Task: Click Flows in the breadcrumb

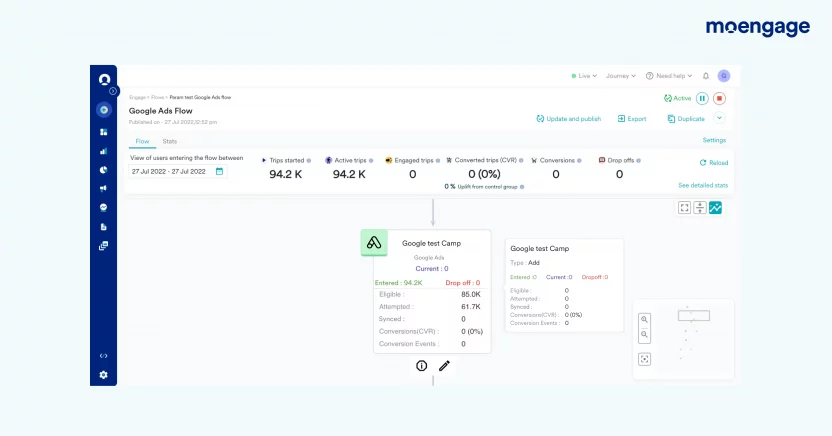Action: [157, 98]
